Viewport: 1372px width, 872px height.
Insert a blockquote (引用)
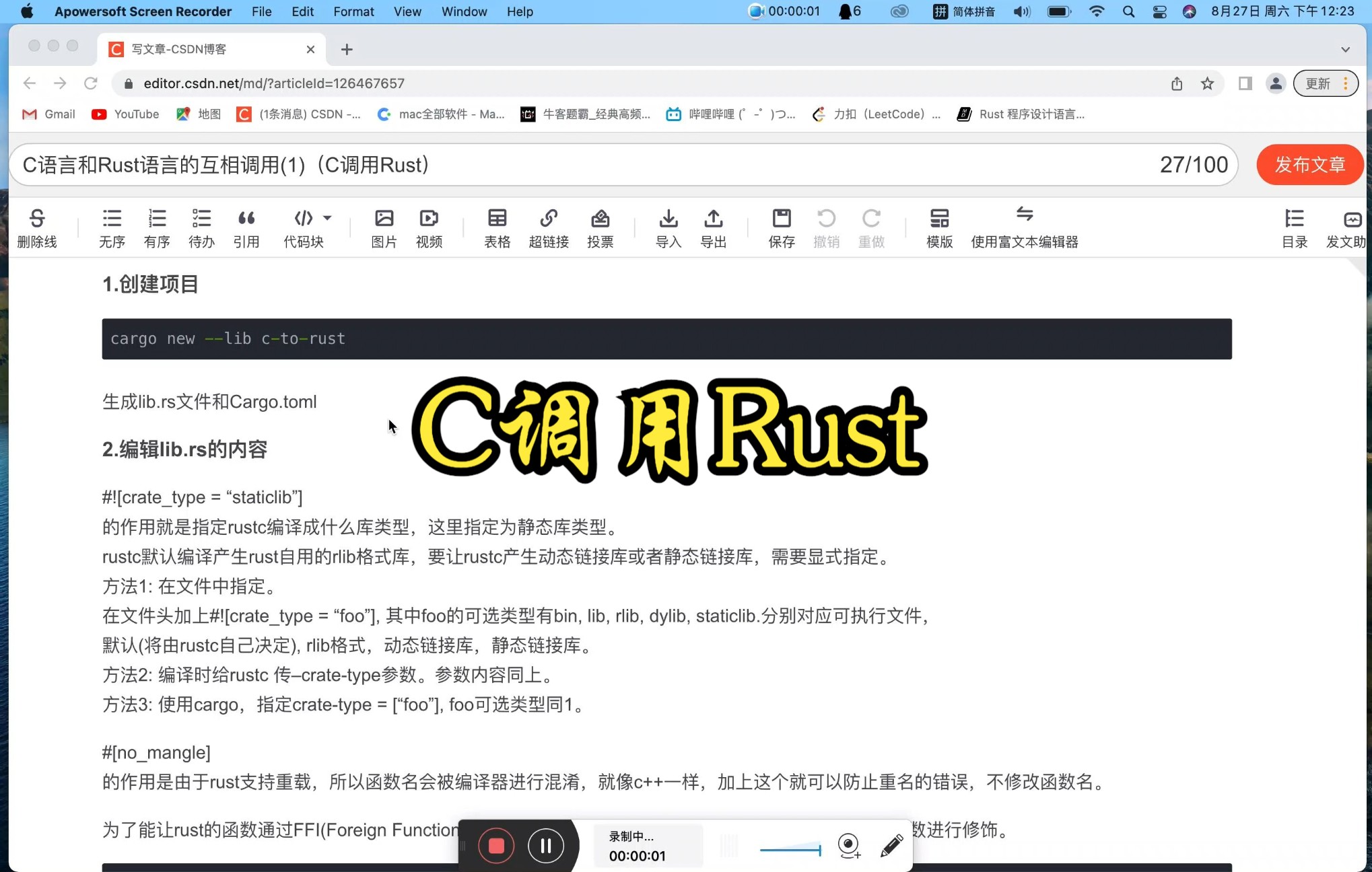click(246, 227)
